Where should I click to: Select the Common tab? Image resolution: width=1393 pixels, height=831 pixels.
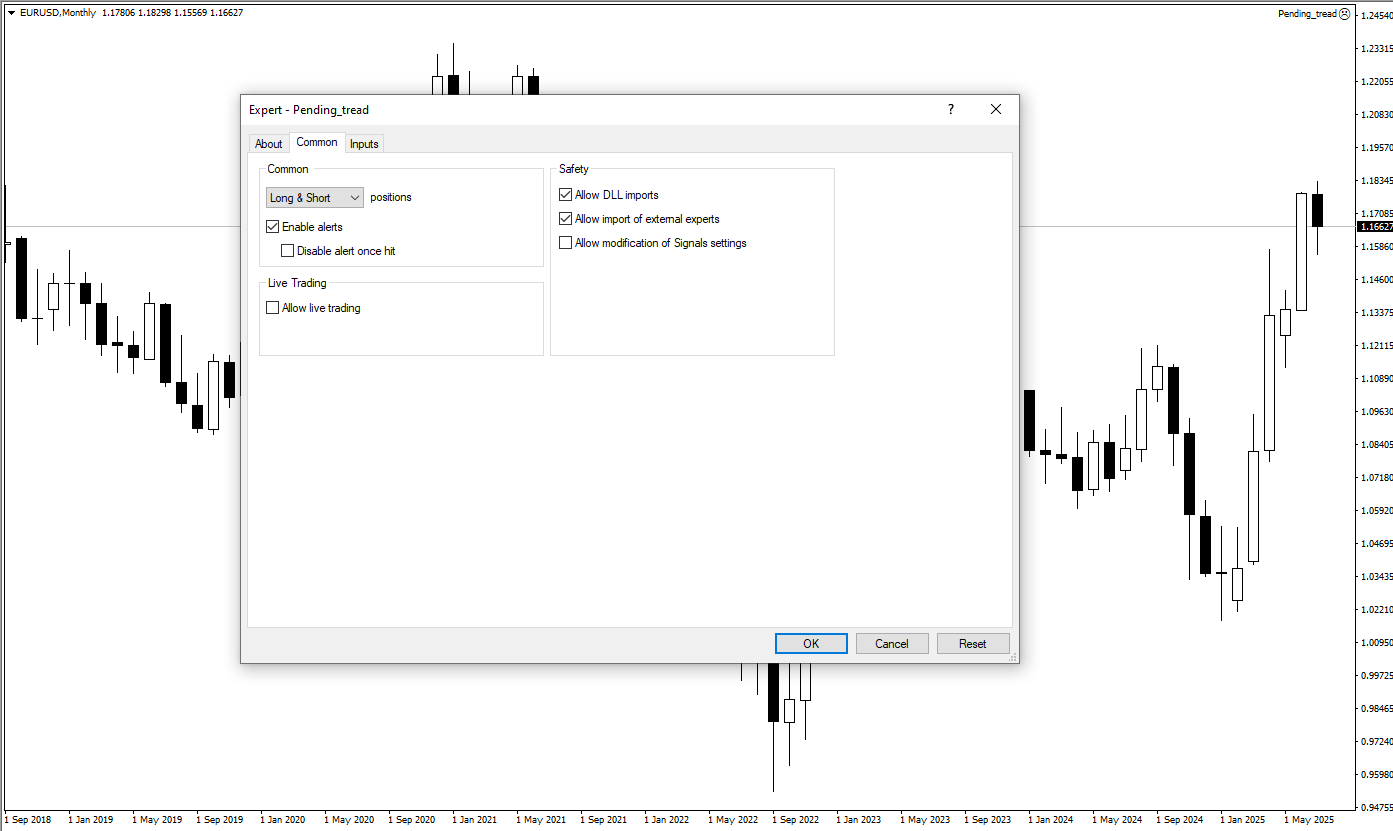317,142
